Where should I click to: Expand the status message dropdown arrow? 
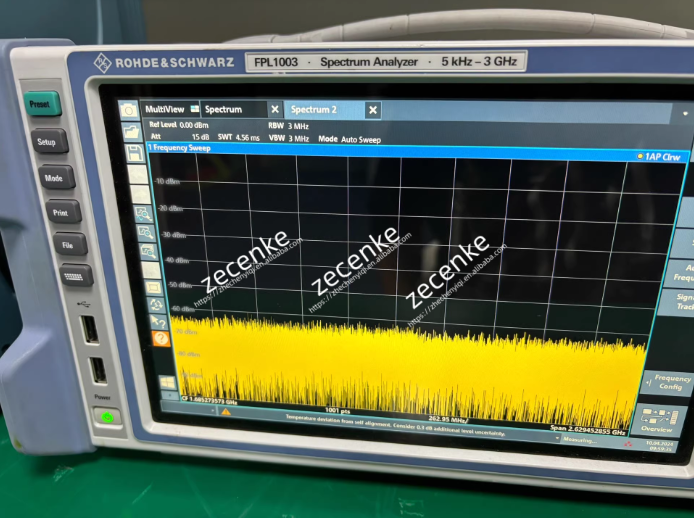tap(557, 438)
